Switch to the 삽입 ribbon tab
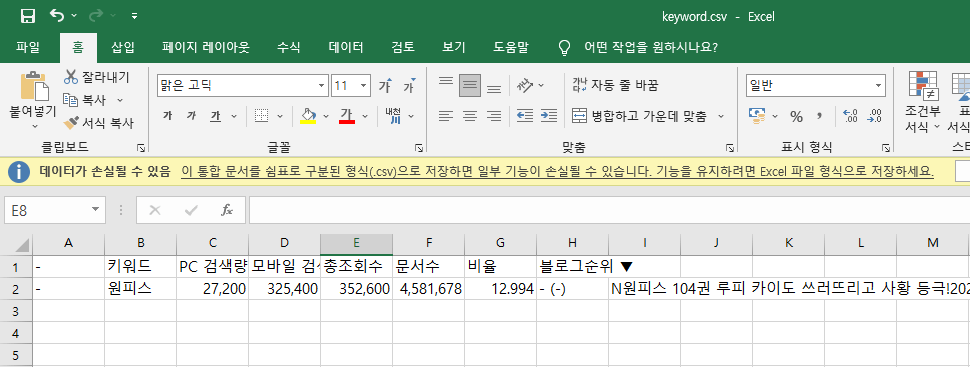The image size is (970, 367). pos(122,48)
